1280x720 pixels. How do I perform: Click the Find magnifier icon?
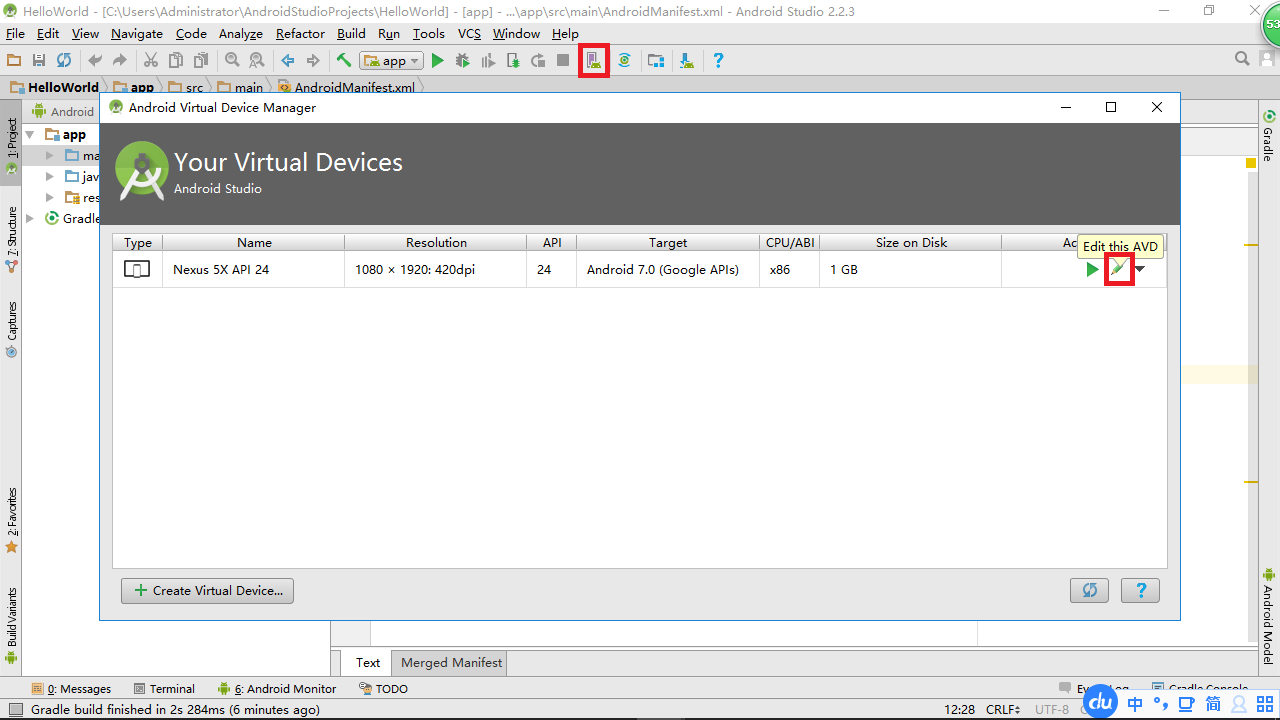[x=232, y=60]
